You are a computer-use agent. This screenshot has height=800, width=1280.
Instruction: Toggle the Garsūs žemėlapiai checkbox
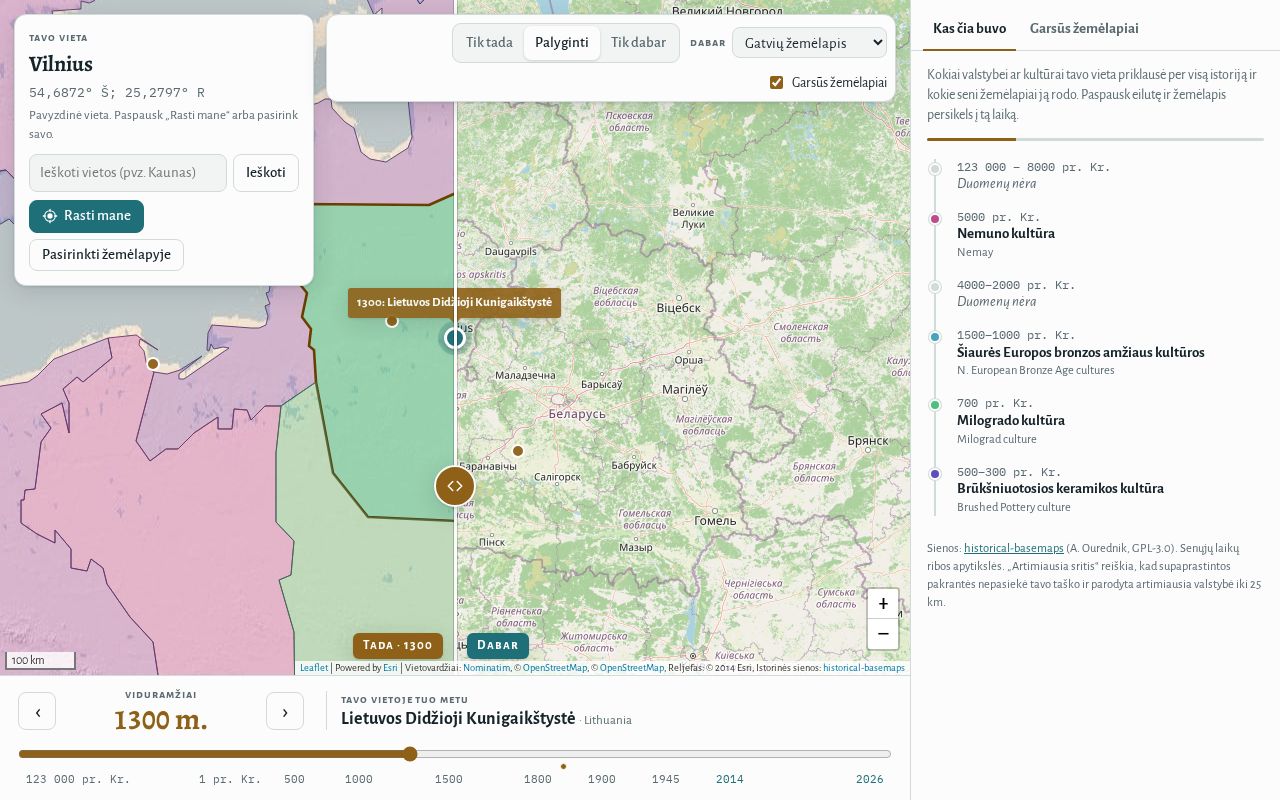(x=776, y=82)
